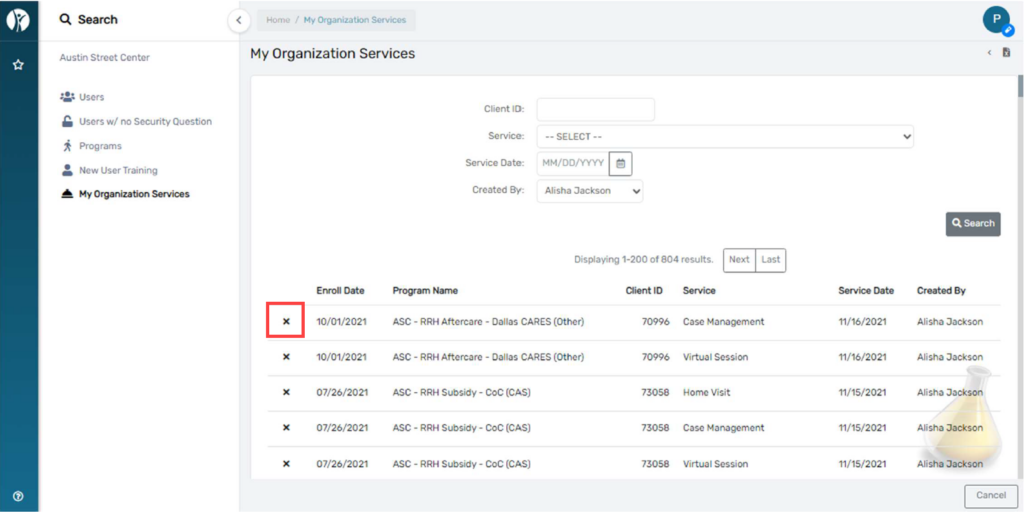Open the Programs menu item

click(x=100, y=146)
